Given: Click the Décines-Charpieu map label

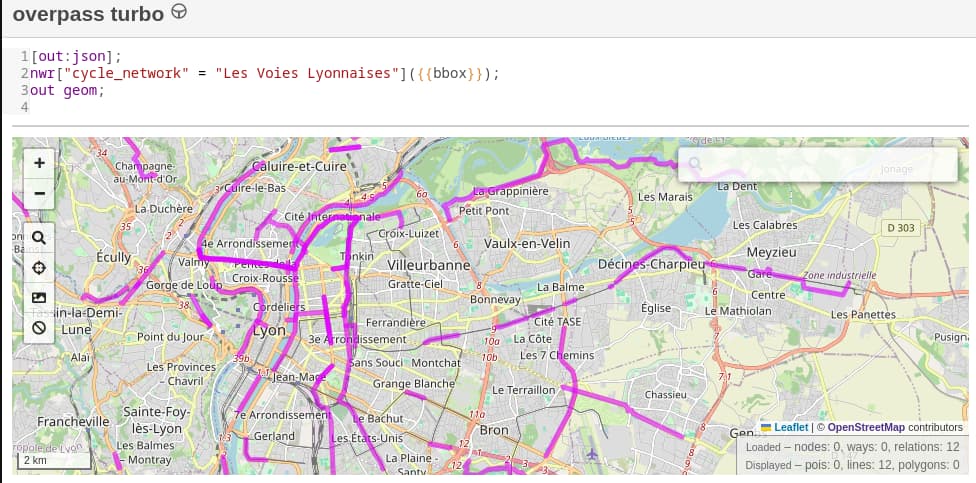Looking at the screenshot, I should (x=652, y=264).
